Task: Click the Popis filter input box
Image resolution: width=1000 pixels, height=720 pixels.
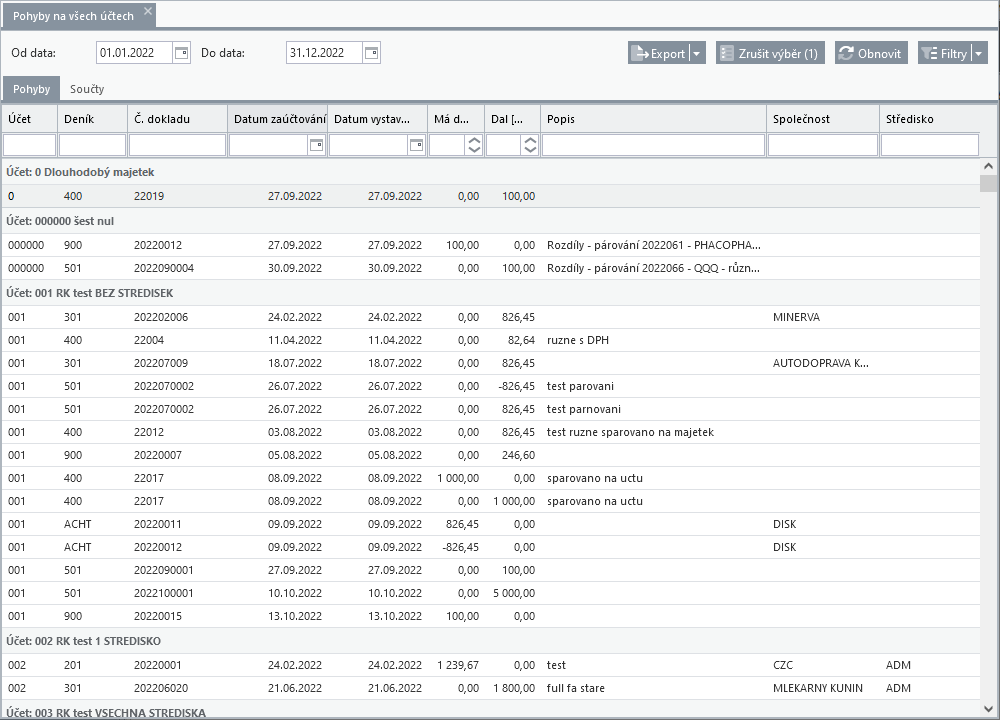Action: [x=654, y=145]
